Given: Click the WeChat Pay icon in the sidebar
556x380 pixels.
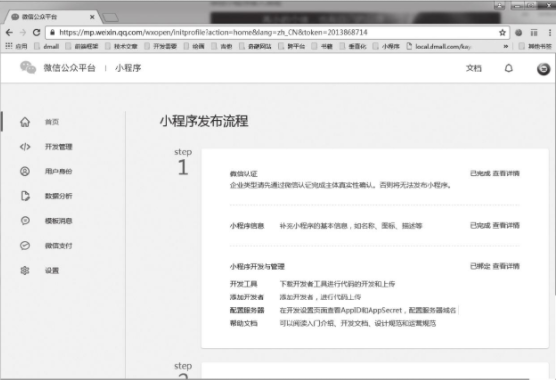Looking at the screenshot, I should pyautogui.click(x=25, y=245).
